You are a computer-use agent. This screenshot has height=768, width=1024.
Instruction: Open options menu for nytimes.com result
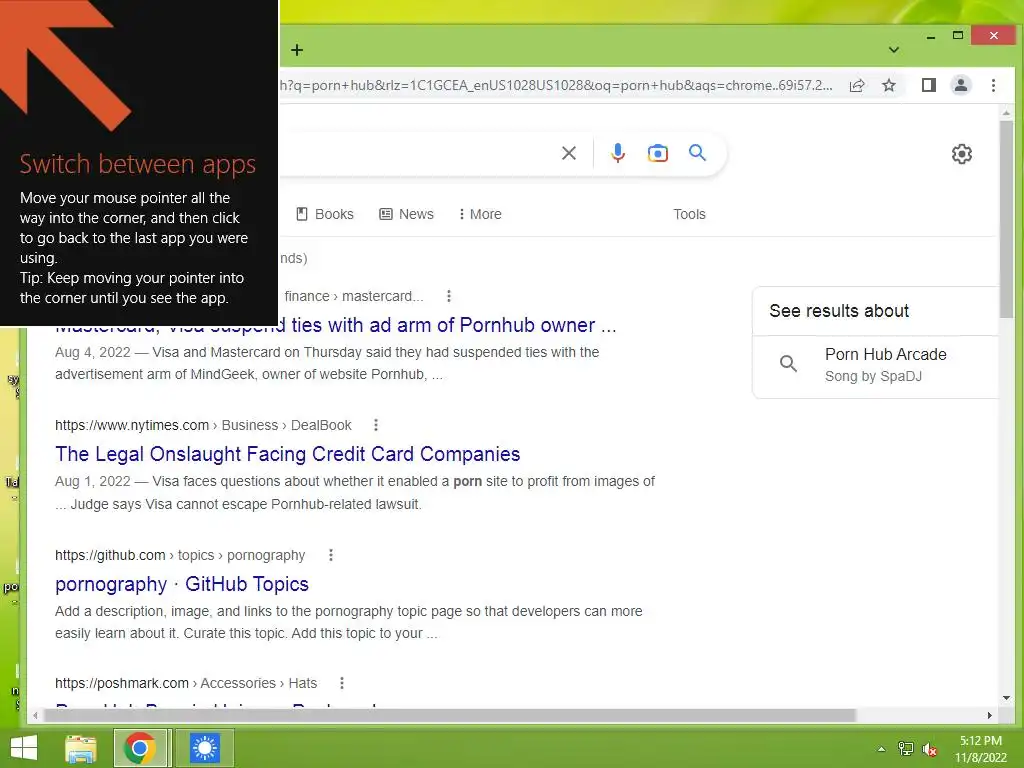click(376, 425)
